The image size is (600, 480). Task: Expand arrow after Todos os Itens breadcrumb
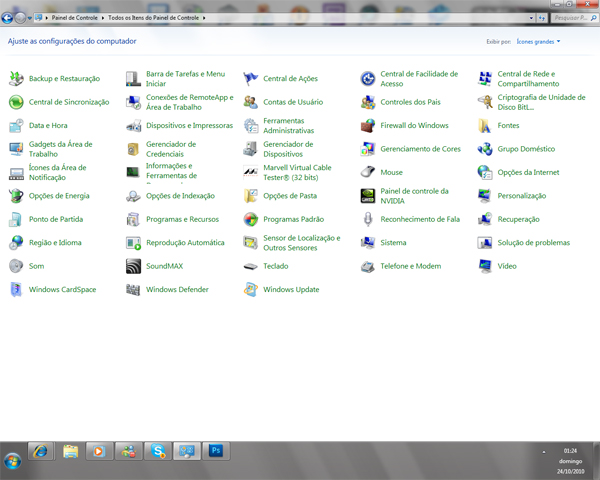pos(204,18)
